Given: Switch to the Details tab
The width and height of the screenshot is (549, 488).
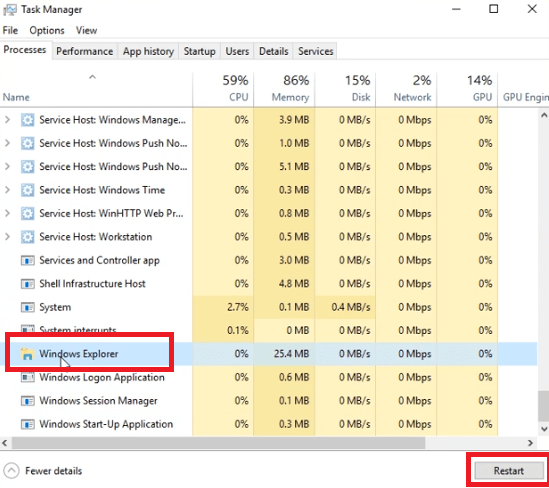Looking at the screenshot, I should [x=274, y=51].
